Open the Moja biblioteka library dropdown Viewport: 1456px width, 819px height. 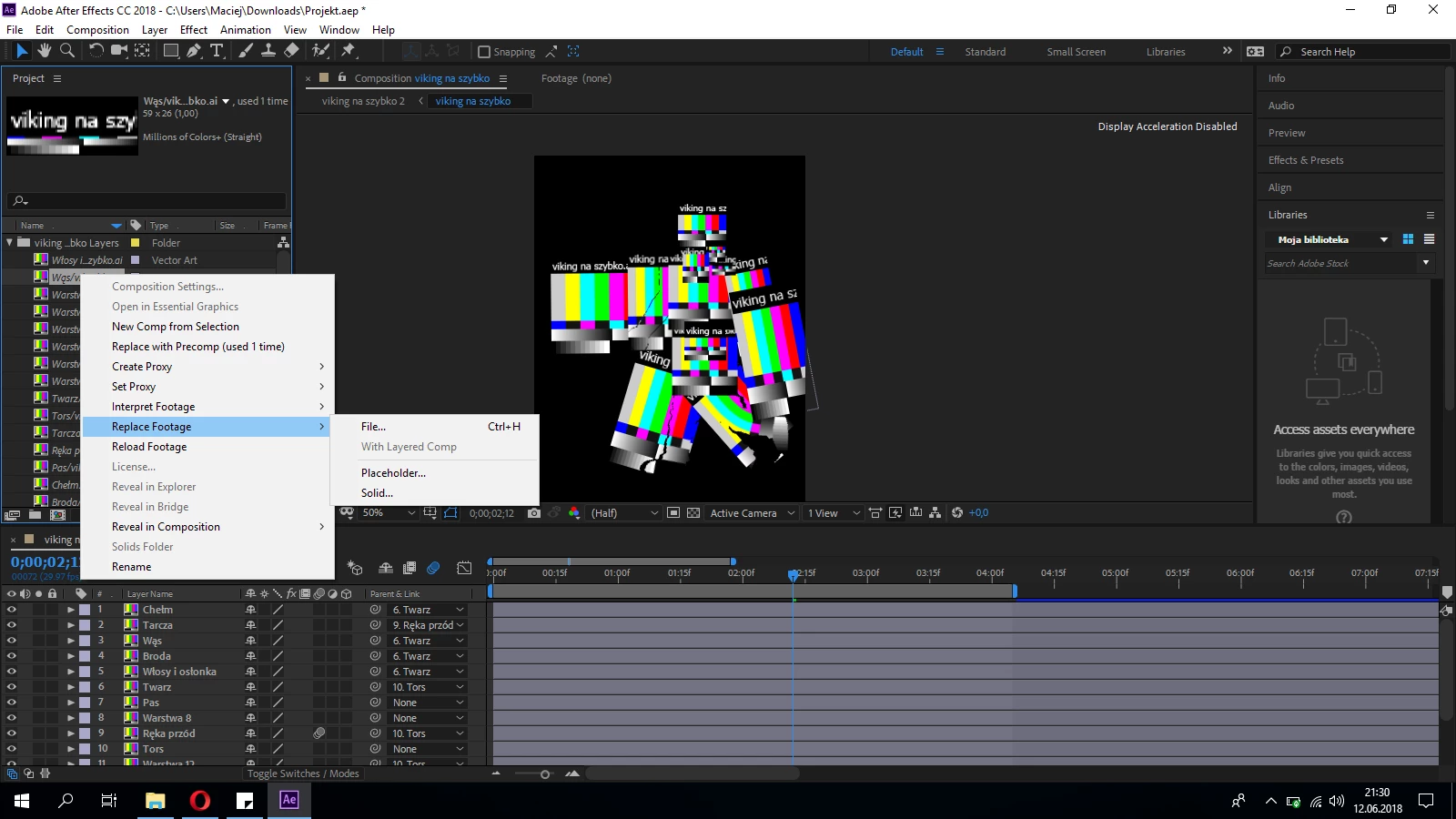(x=1333, y=239)
